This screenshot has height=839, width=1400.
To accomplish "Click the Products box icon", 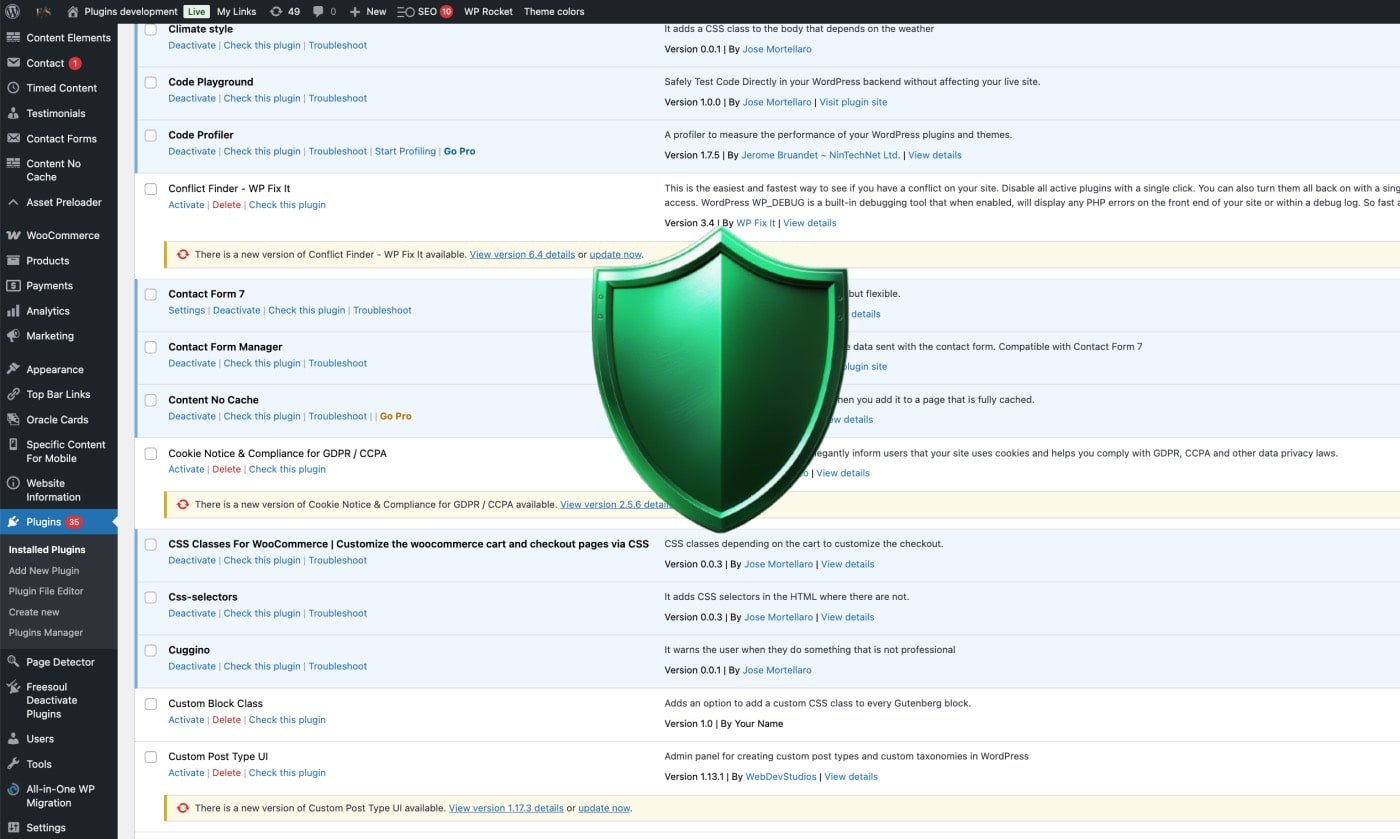I will [13, 260].
